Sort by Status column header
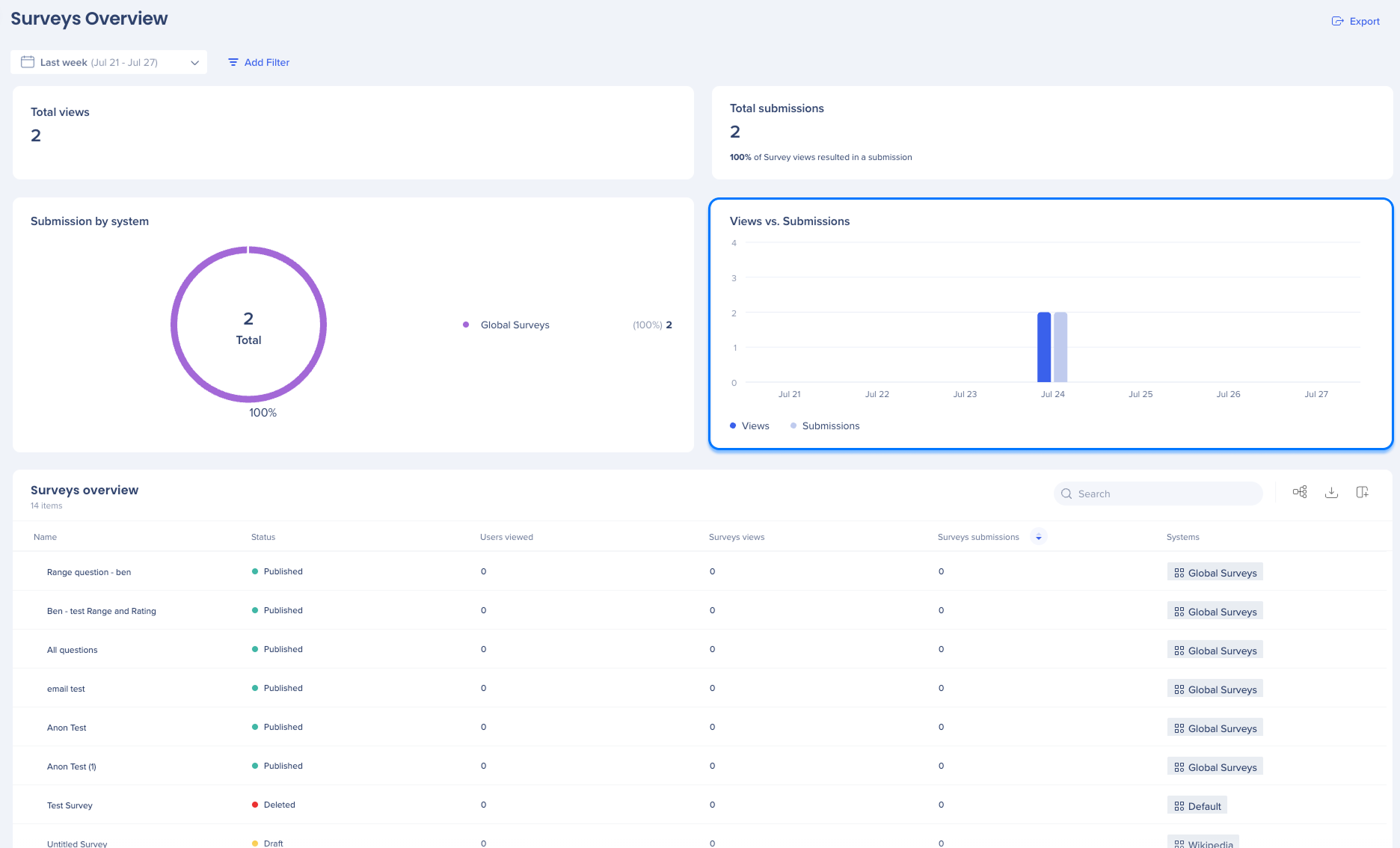This screenshot has width=1400, height=848. click(263, 537)
